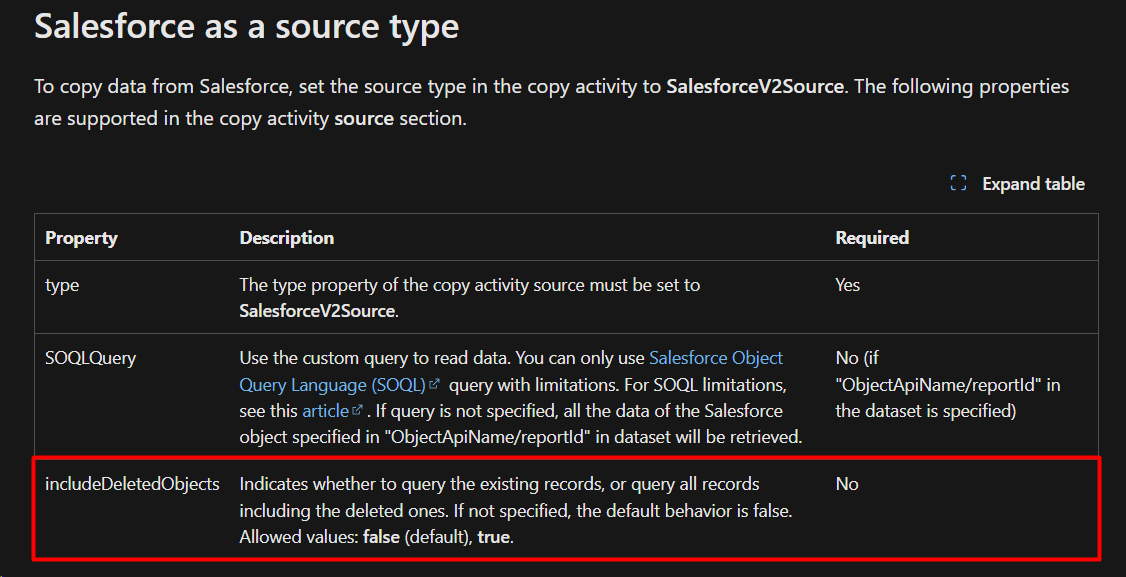Open the article hyperlink about SOQL limitations
This screenshot has width=1126, height=577.
tap(324, 410)
